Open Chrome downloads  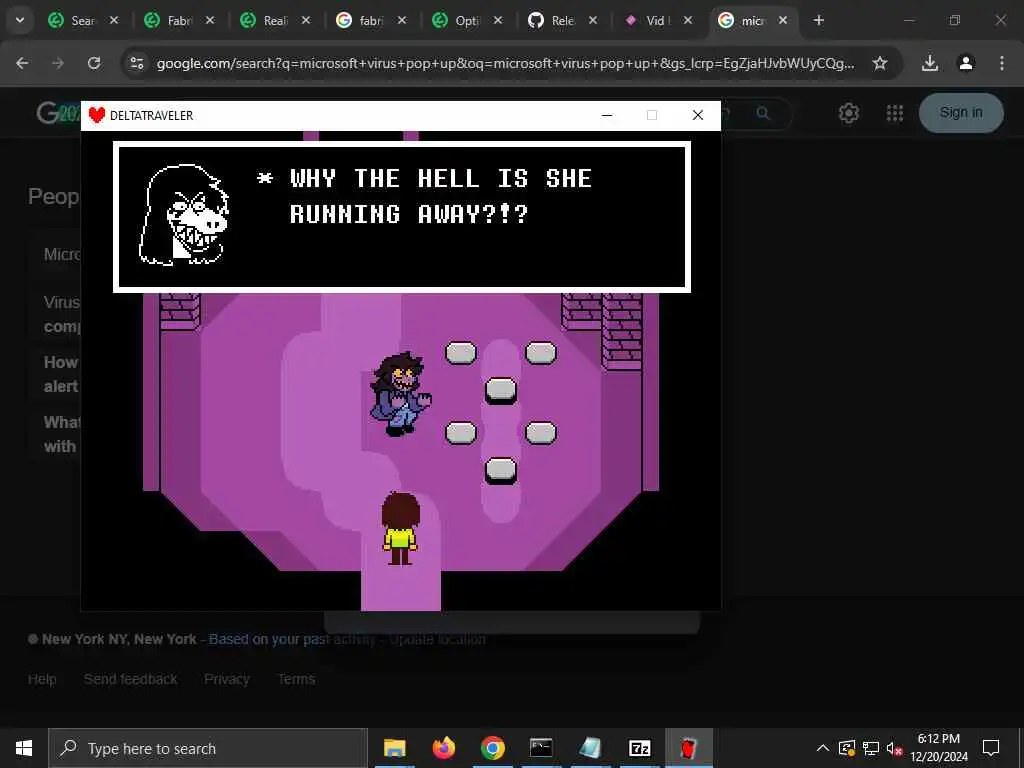click(x=930, y=63)
